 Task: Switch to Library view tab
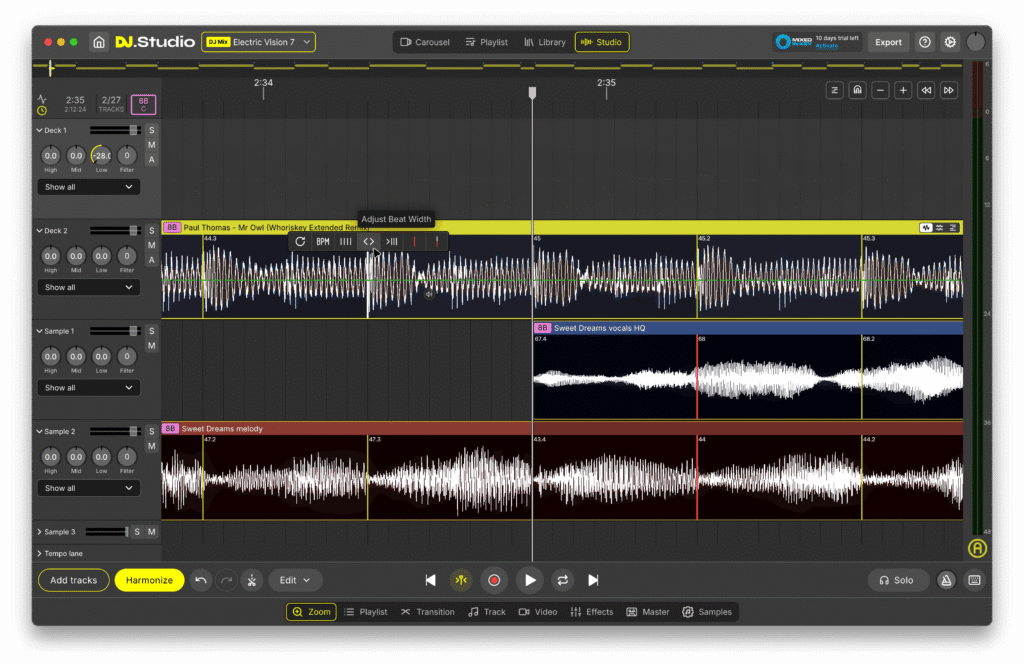coord(545,42)
